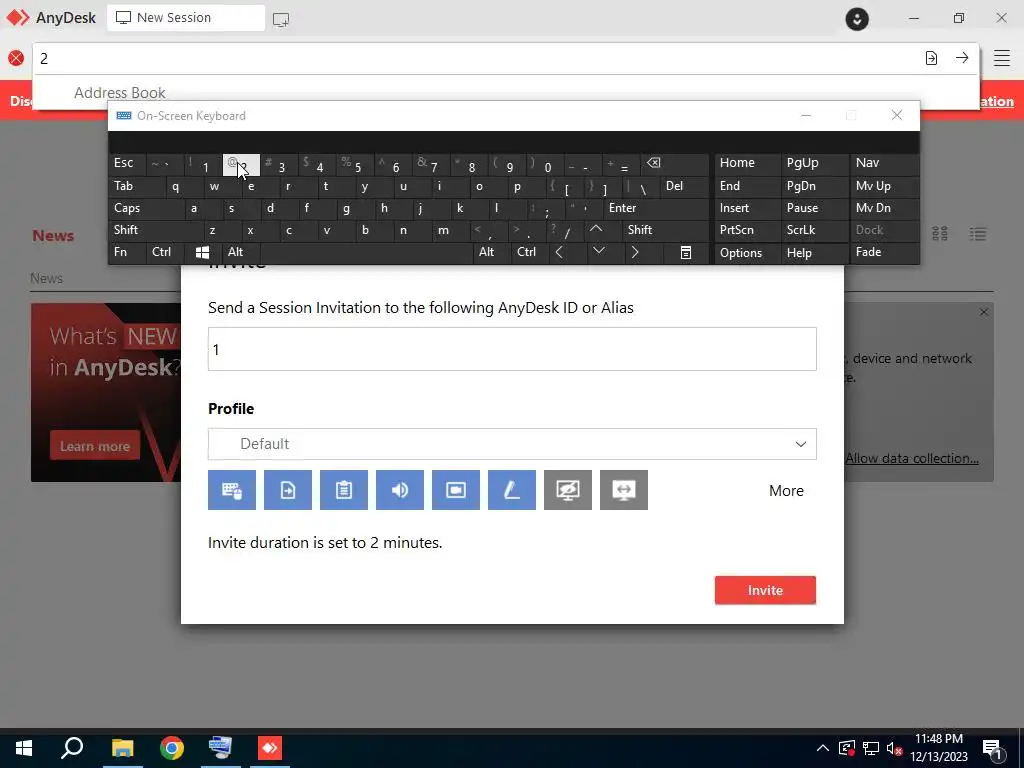Screen dimensions: 1024x768
Task: Click the Esc key on On-Screen Keyboard
Action: tap(127, 165)
